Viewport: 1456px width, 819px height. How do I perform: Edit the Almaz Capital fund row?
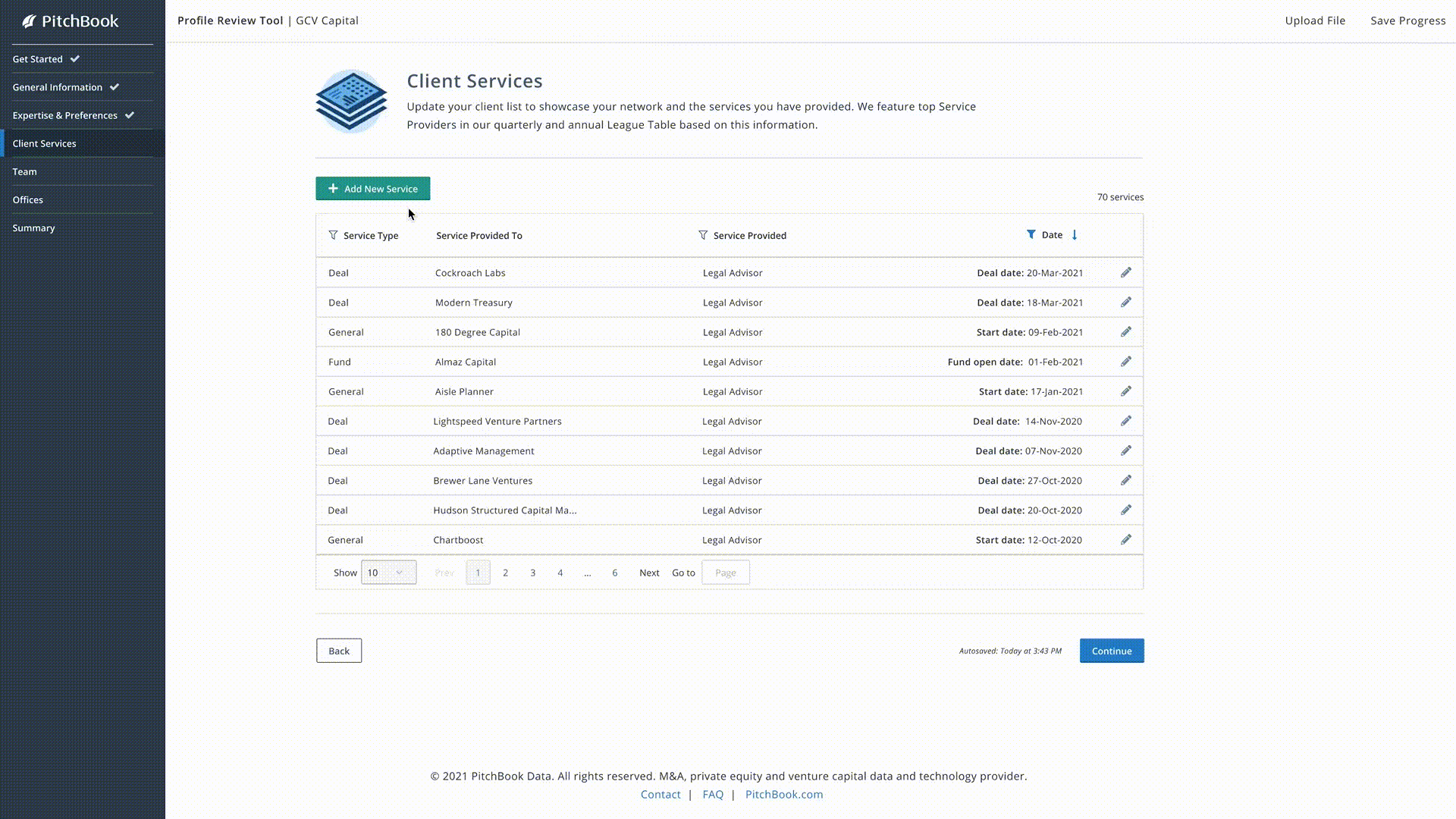(1126, 361)
